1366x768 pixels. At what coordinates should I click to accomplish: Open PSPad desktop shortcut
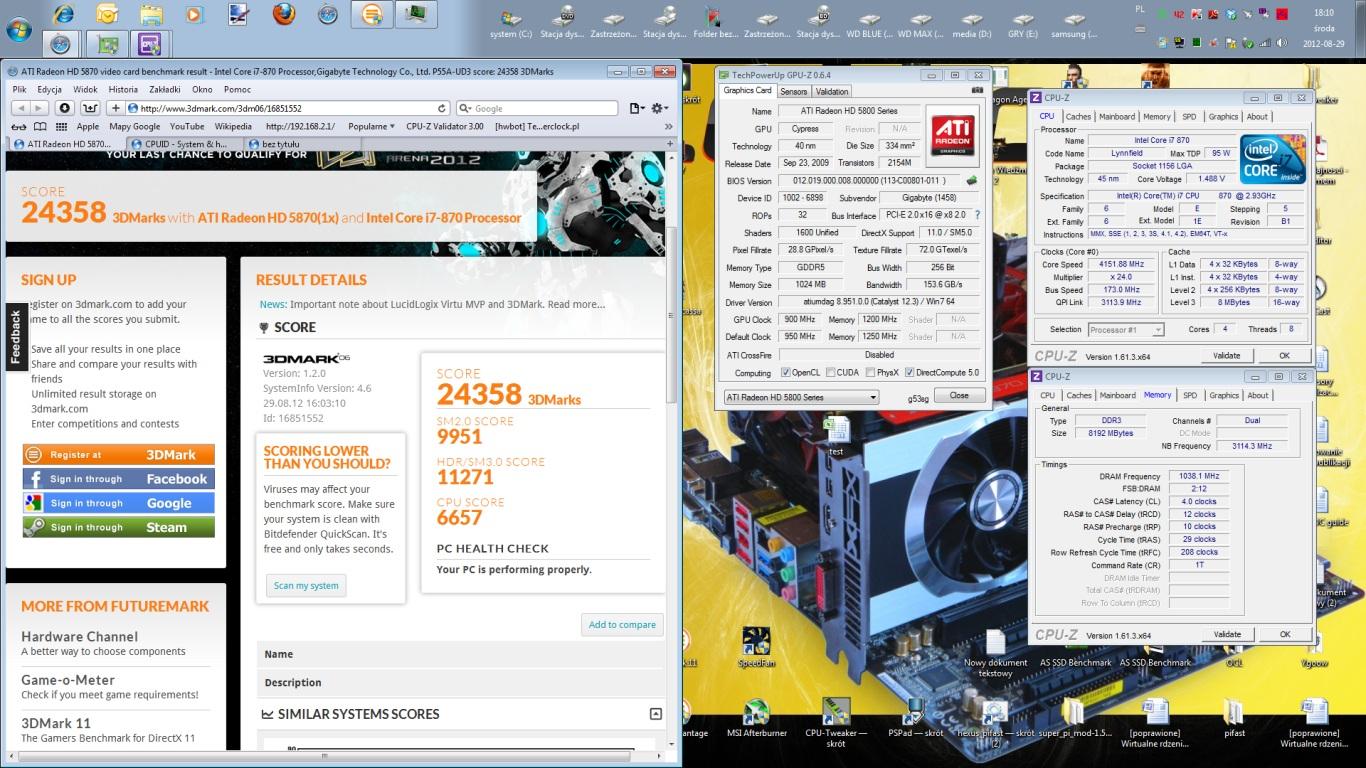(915, 717)
